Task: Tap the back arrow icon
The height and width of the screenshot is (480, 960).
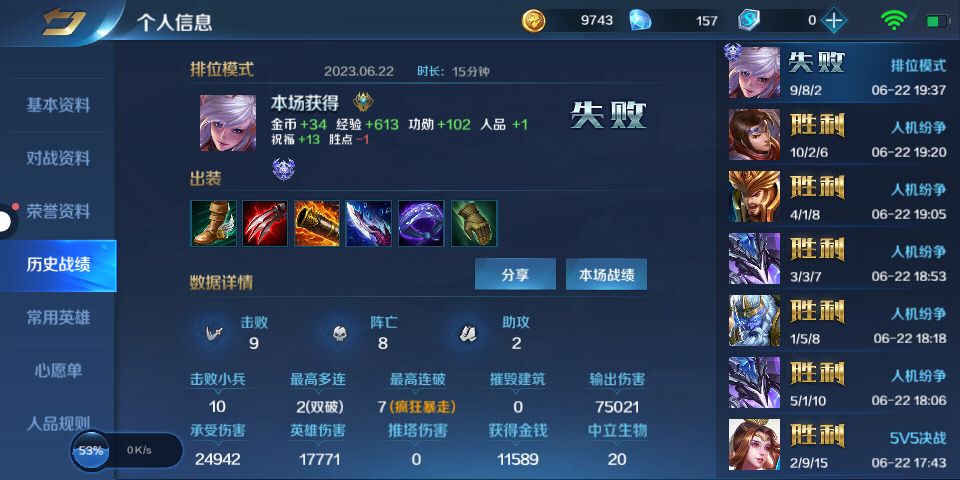Action: coord(64,21)
